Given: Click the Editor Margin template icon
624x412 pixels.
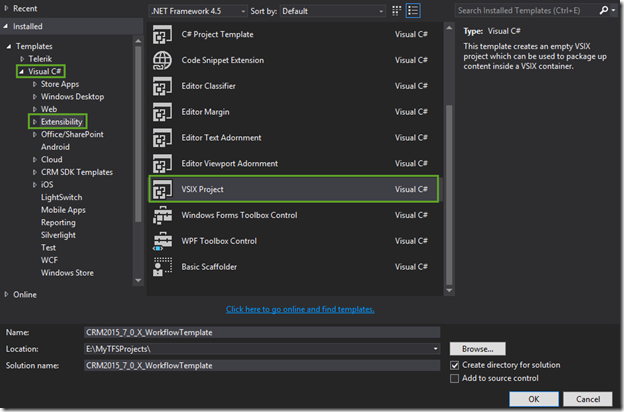Looking at the screenshot, I should tap(162, 112).
